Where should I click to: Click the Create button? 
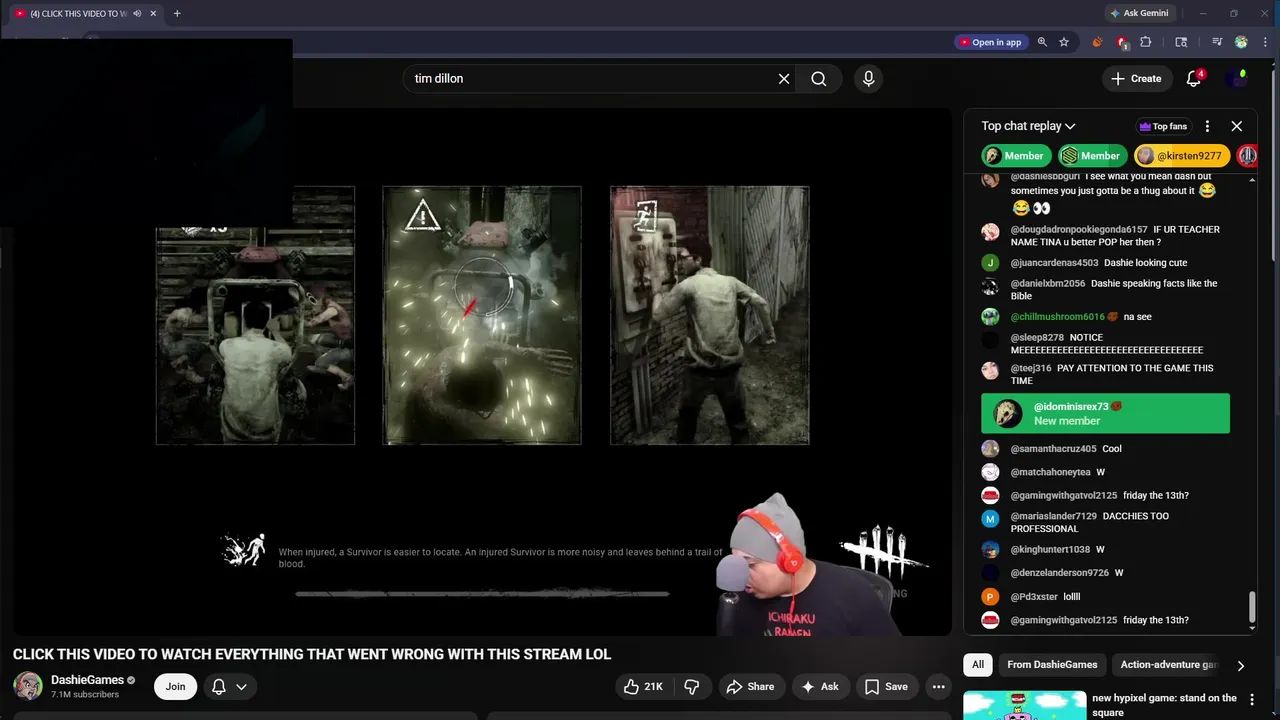coord(1136,78)
